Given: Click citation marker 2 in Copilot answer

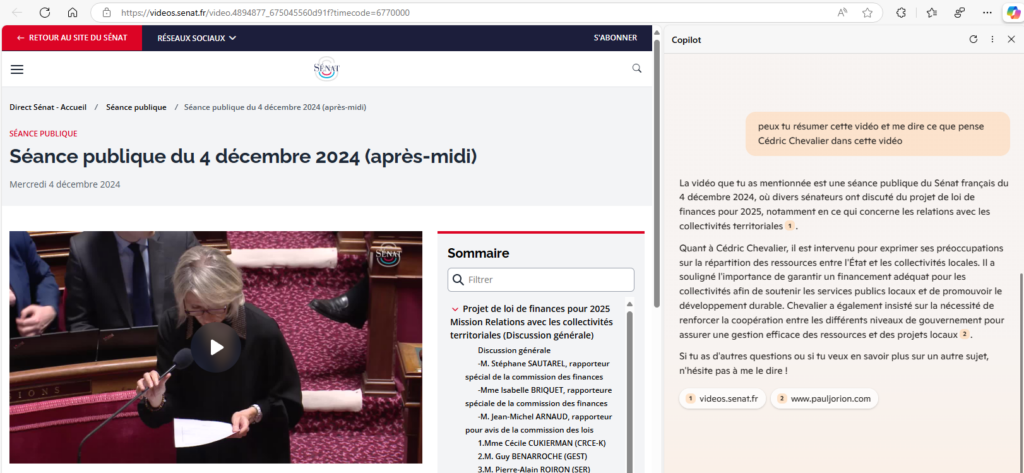Looking at the screenshot, I should coord(963,334).
